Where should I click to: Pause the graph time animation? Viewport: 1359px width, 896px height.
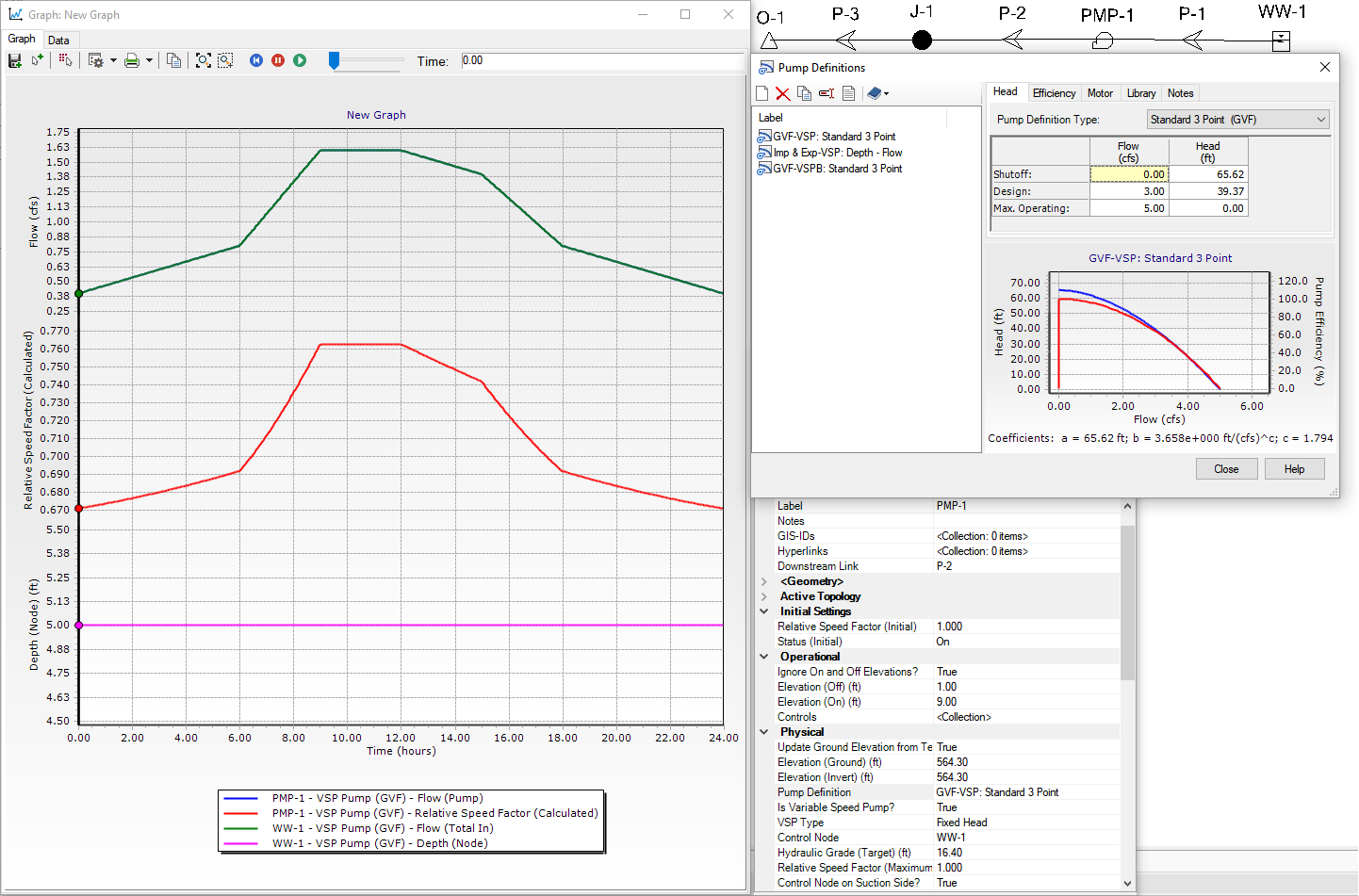[x=278, y=60]
